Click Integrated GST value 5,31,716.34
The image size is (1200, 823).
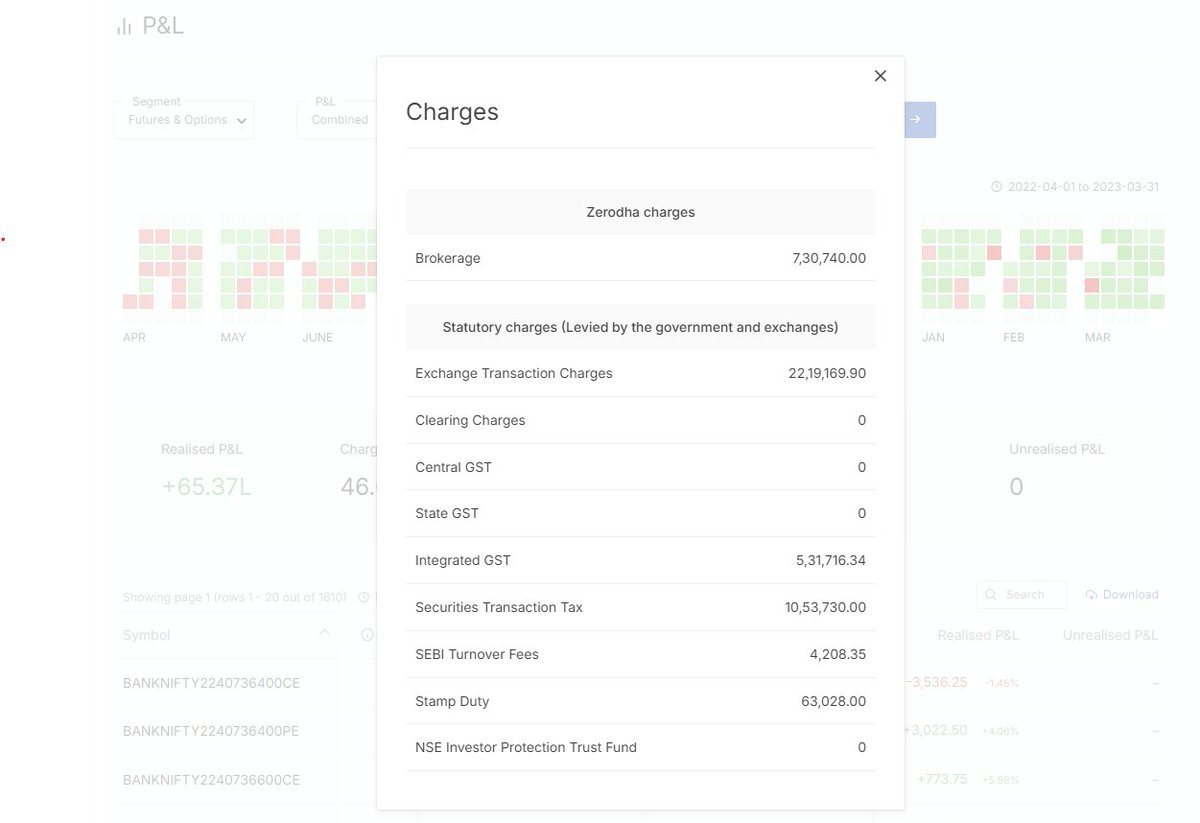click(831, 560)
